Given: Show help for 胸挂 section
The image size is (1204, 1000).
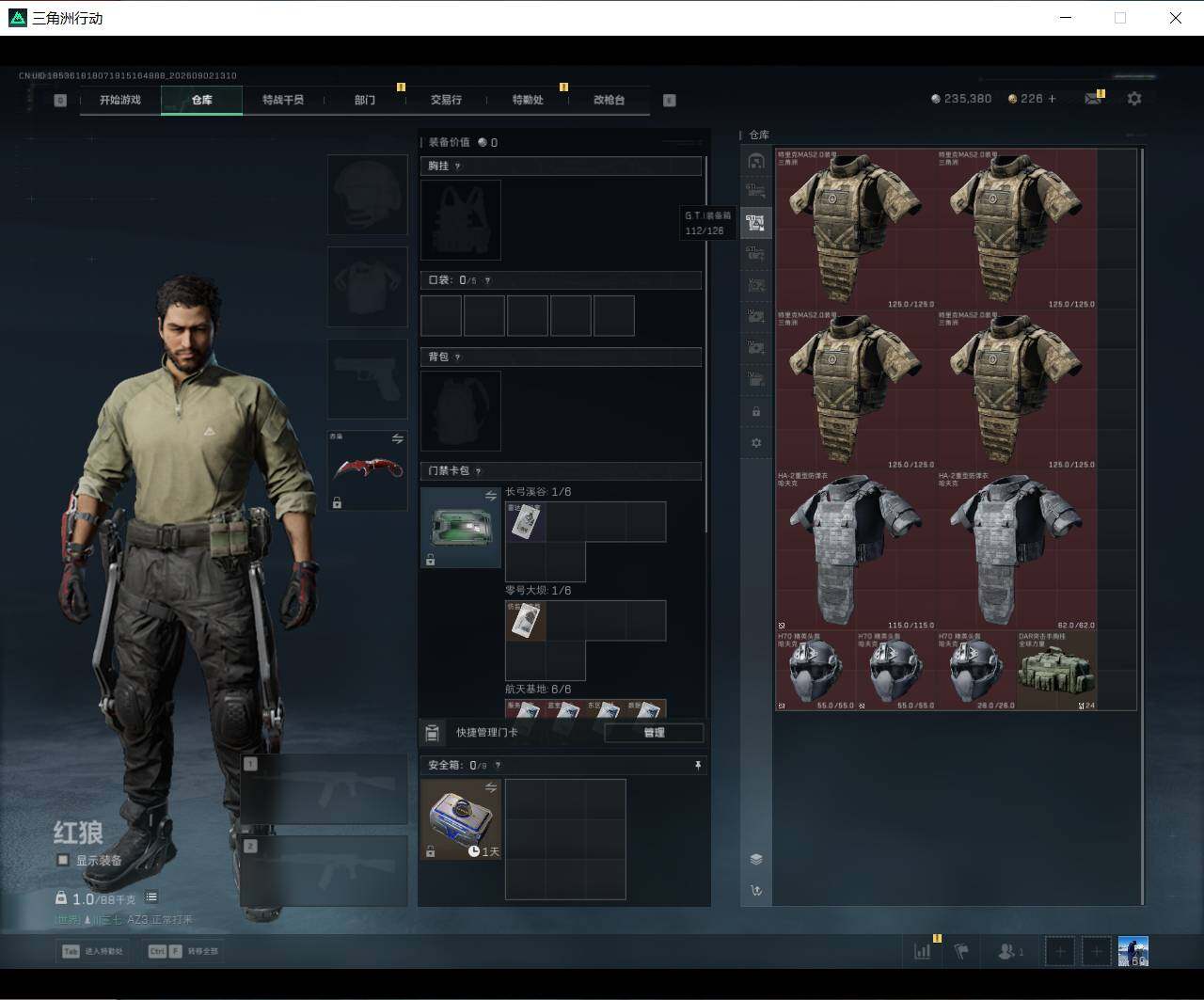Looking at the screenshot, I should tap(458, 167).
